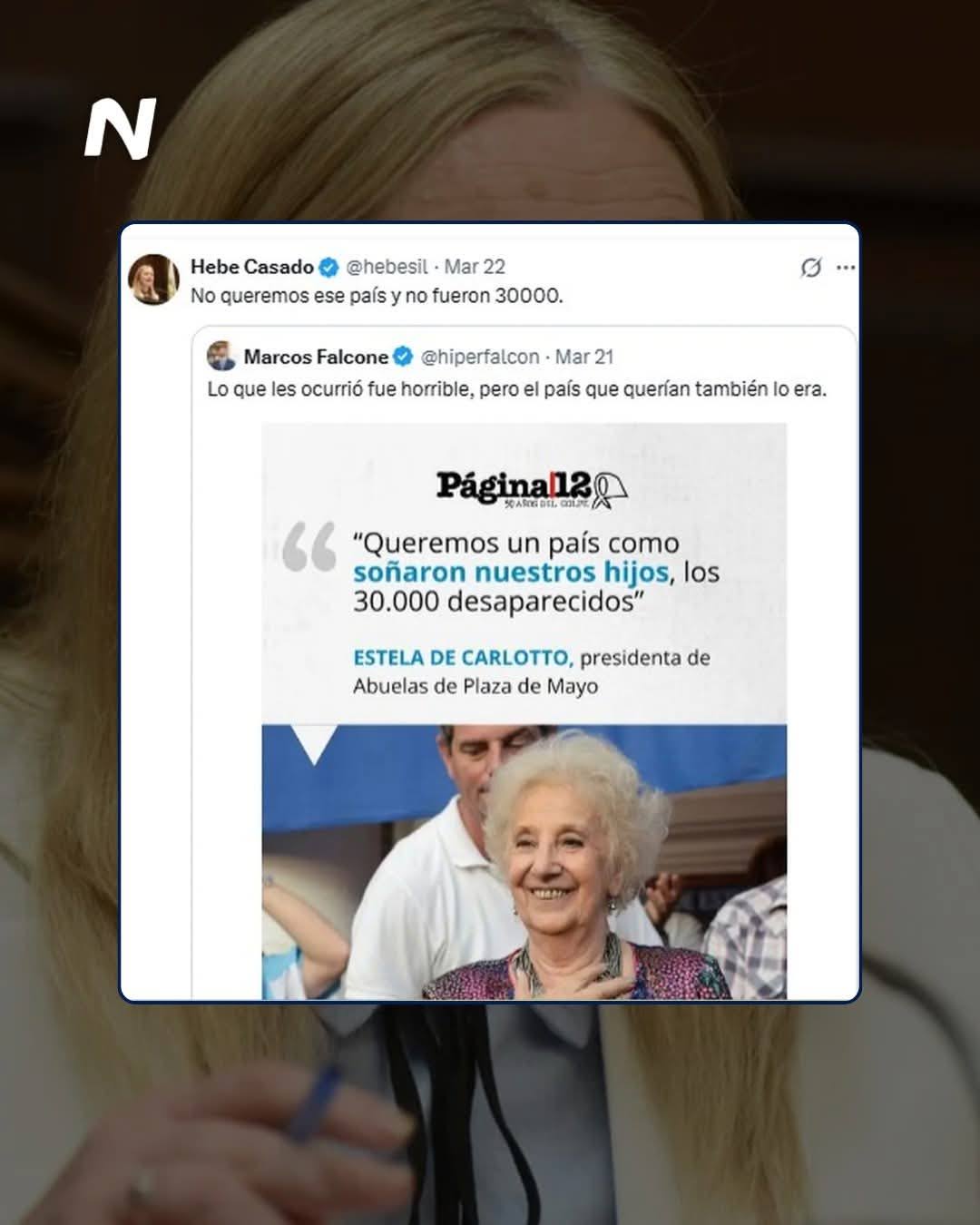Viewport: 980px width, 1225px height.
Task: Click the Marcos Falcone display name
Action: point(316,357)
